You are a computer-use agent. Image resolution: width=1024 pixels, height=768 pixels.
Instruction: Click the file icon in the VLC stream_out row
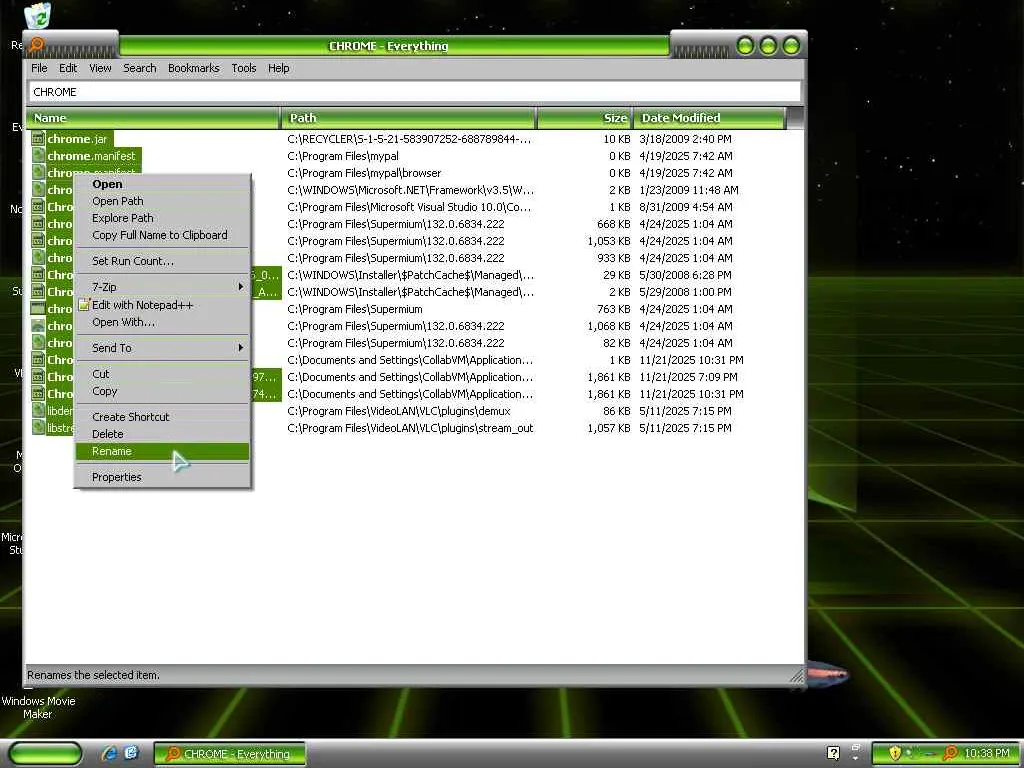[x=39, y=427]
